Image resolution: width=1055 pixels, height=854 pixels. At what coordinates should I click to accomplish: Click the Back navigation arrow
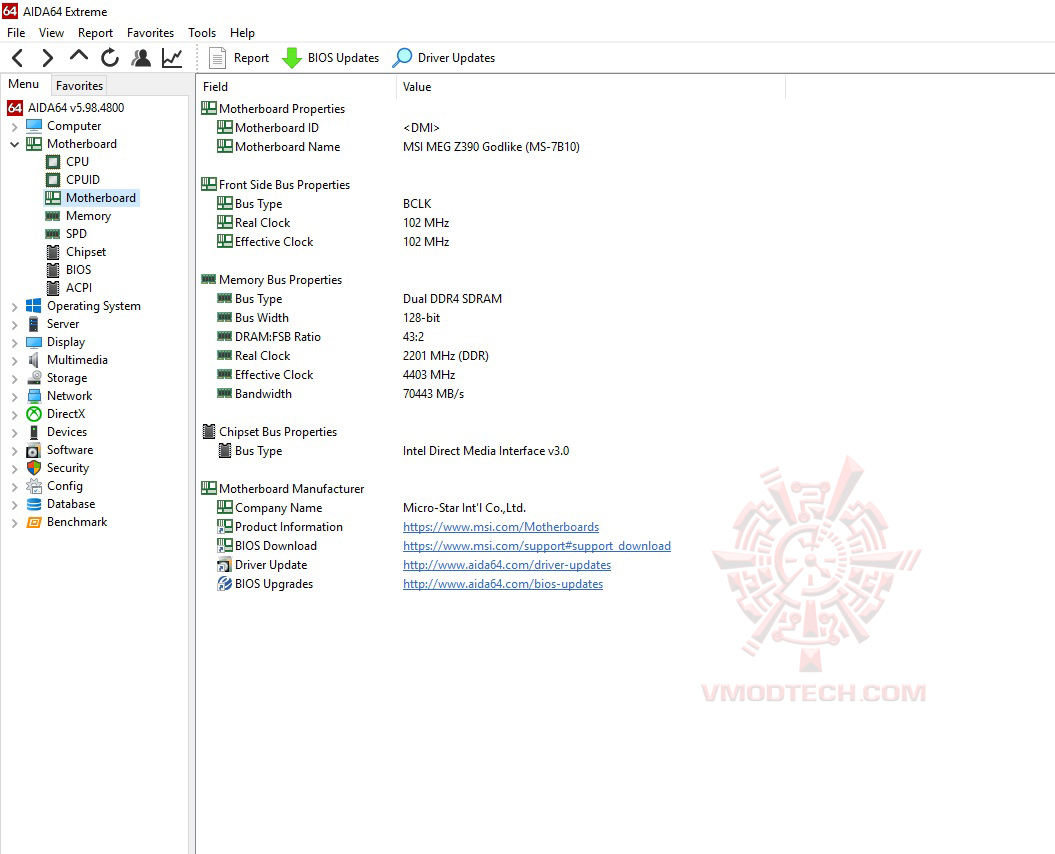pos(18,58)
